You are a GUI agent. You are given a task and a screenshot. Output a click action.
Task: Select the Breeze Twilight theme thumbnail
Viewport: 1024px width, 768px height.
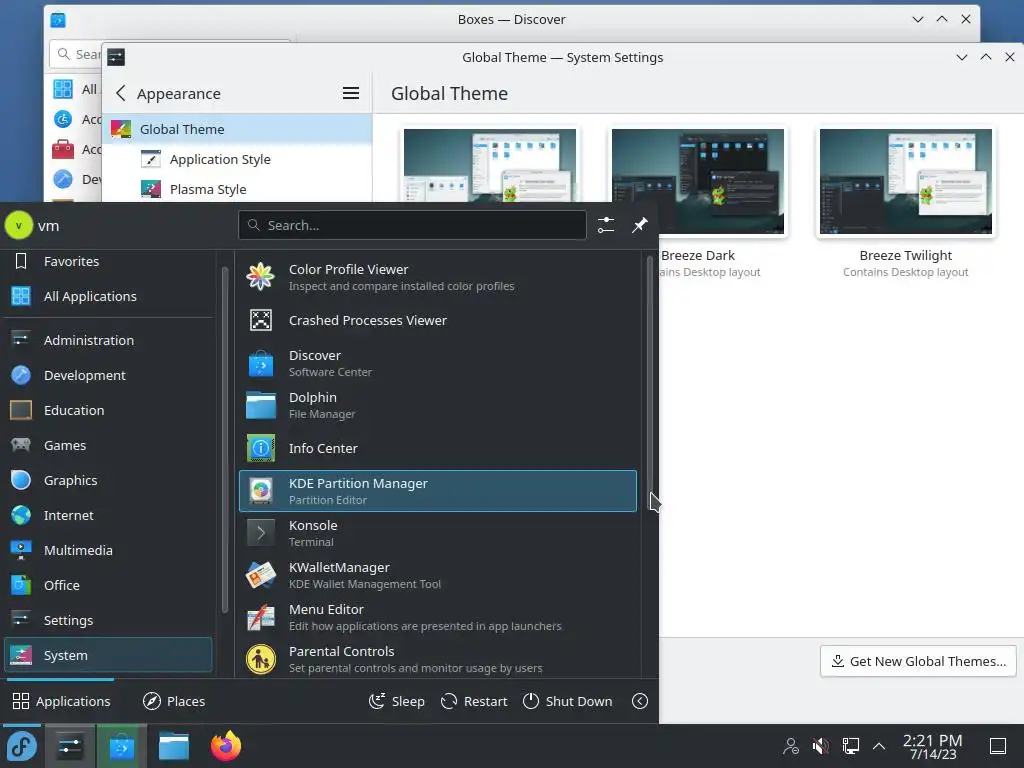pos(906,181)
